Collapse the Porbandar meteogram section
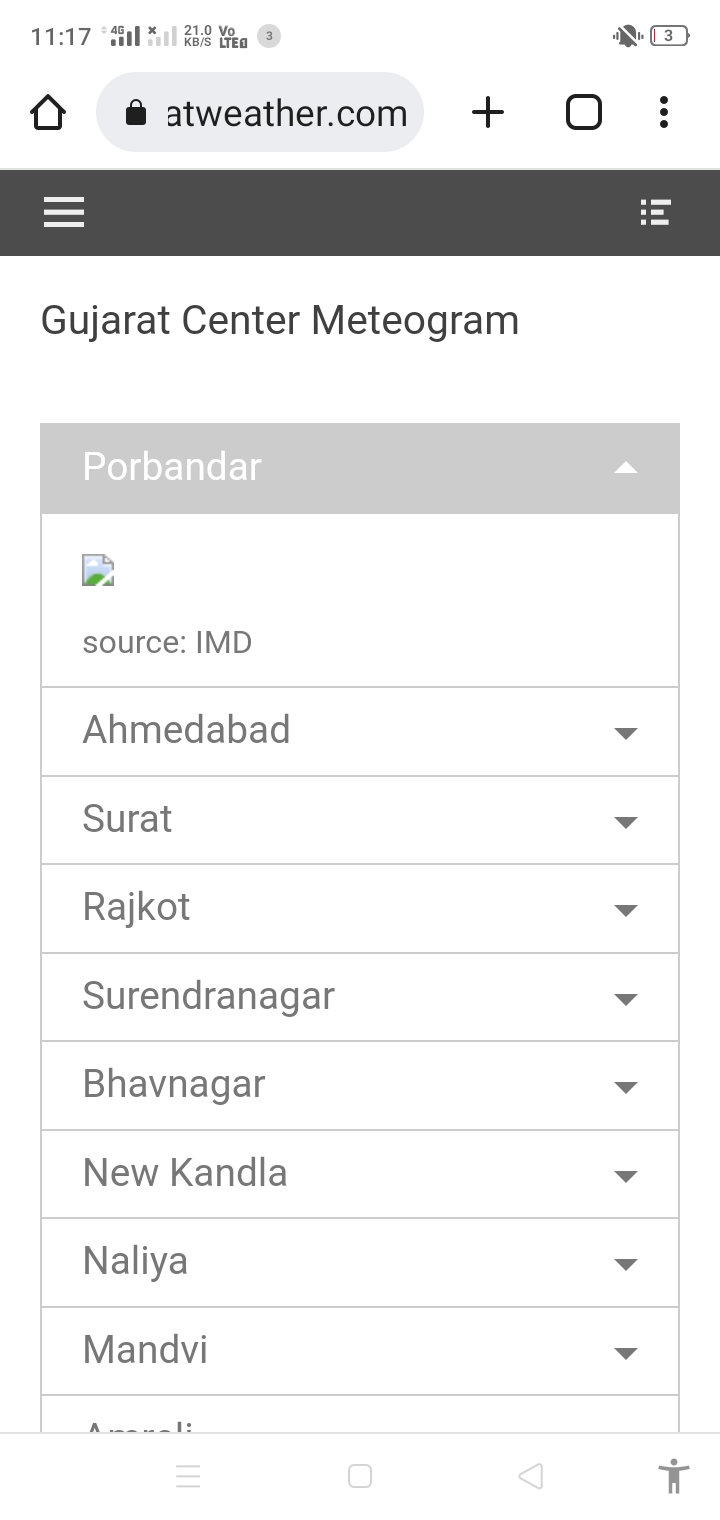Viewport: 720px width, 1520px height. tap(360, 468)
